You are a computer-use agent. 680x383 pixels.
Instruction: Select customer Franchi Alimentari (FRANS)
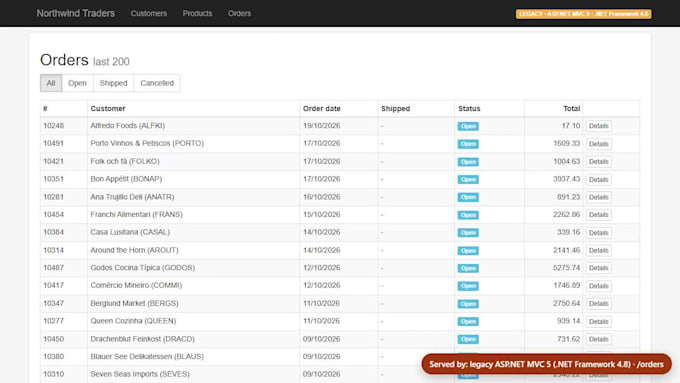click(137, 214)
